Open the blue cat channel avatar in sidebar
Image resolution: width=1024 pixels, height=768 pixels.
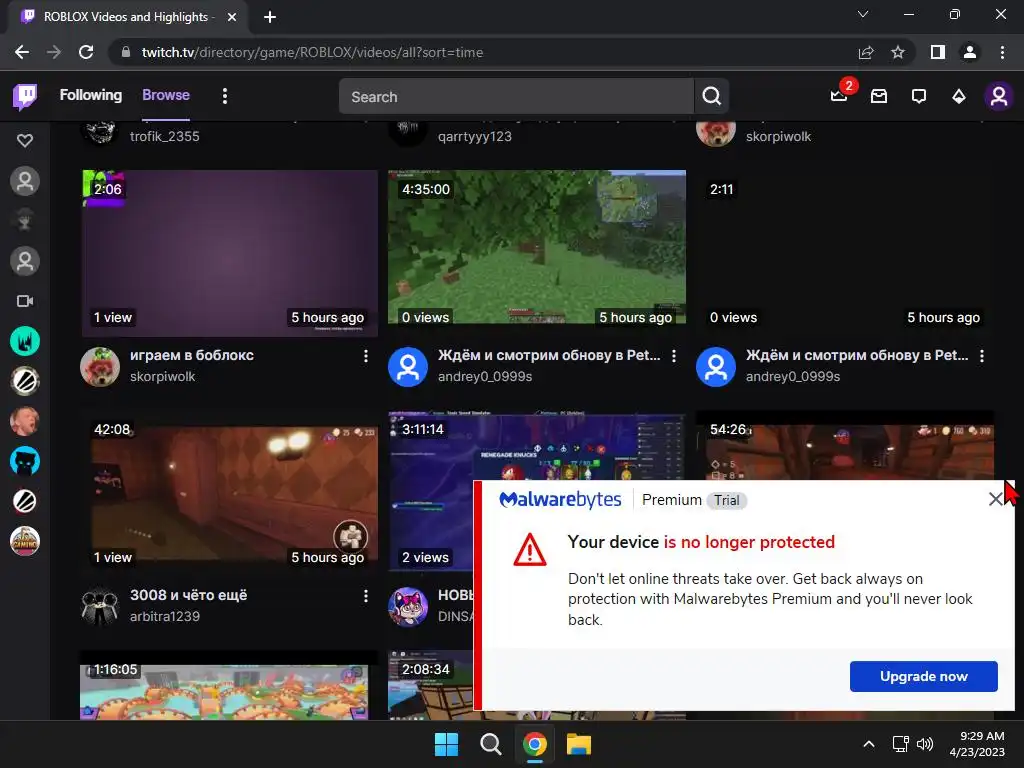pos(25,461)
